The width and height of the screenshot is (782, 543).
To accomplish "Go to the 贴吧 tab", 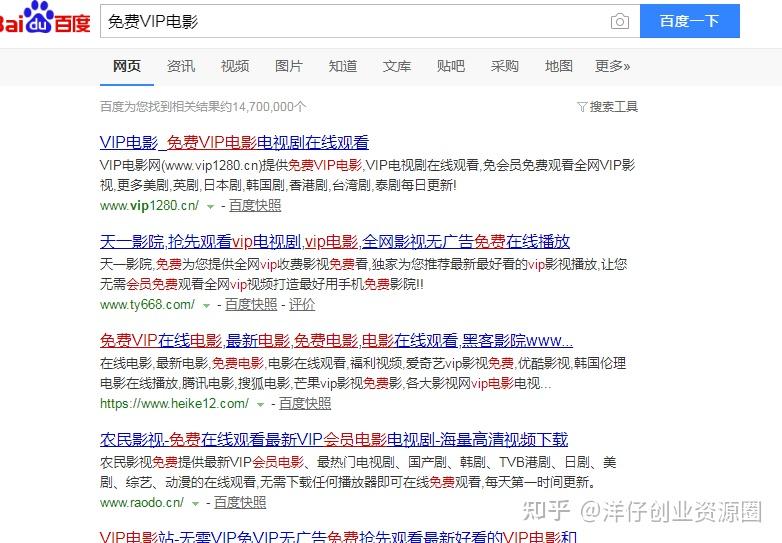I will point(451,66).
